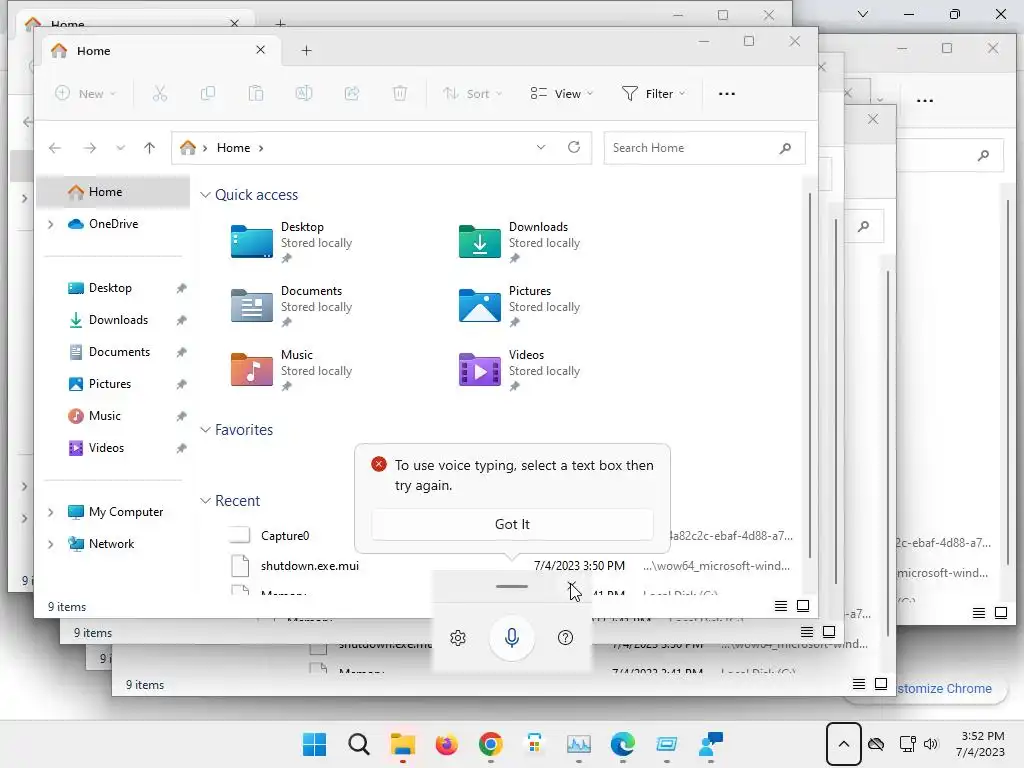Open the Filter dropdown menu
The height and width of the screenshot is (768, 1024).
pos(653,93)
